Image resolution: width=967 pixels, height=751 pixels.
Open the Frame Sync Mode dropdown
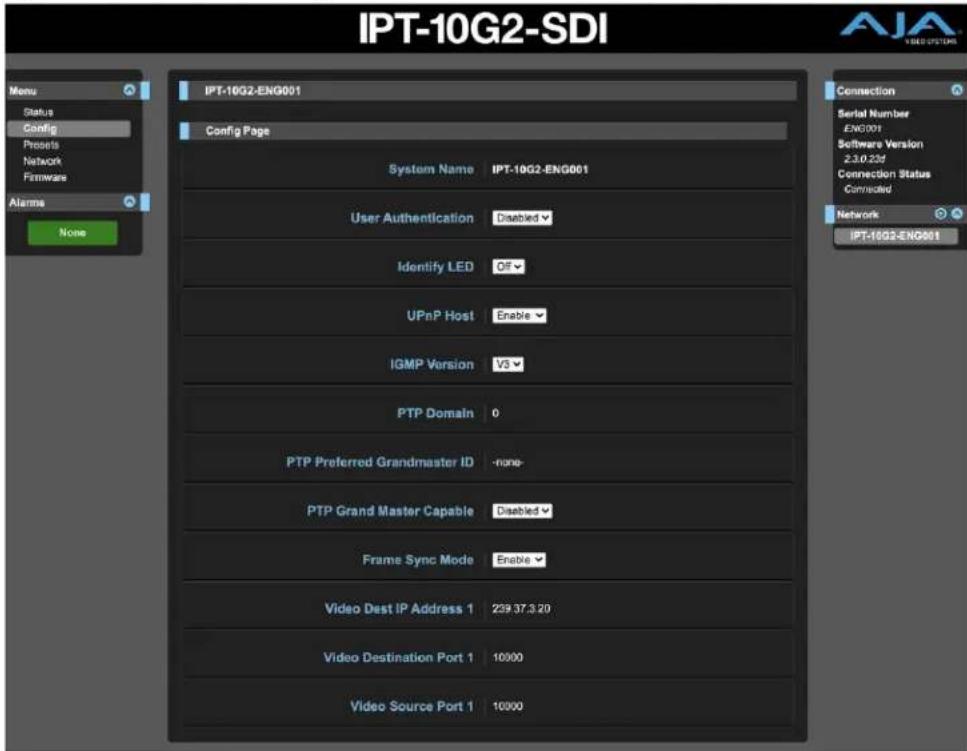point(519,560)
